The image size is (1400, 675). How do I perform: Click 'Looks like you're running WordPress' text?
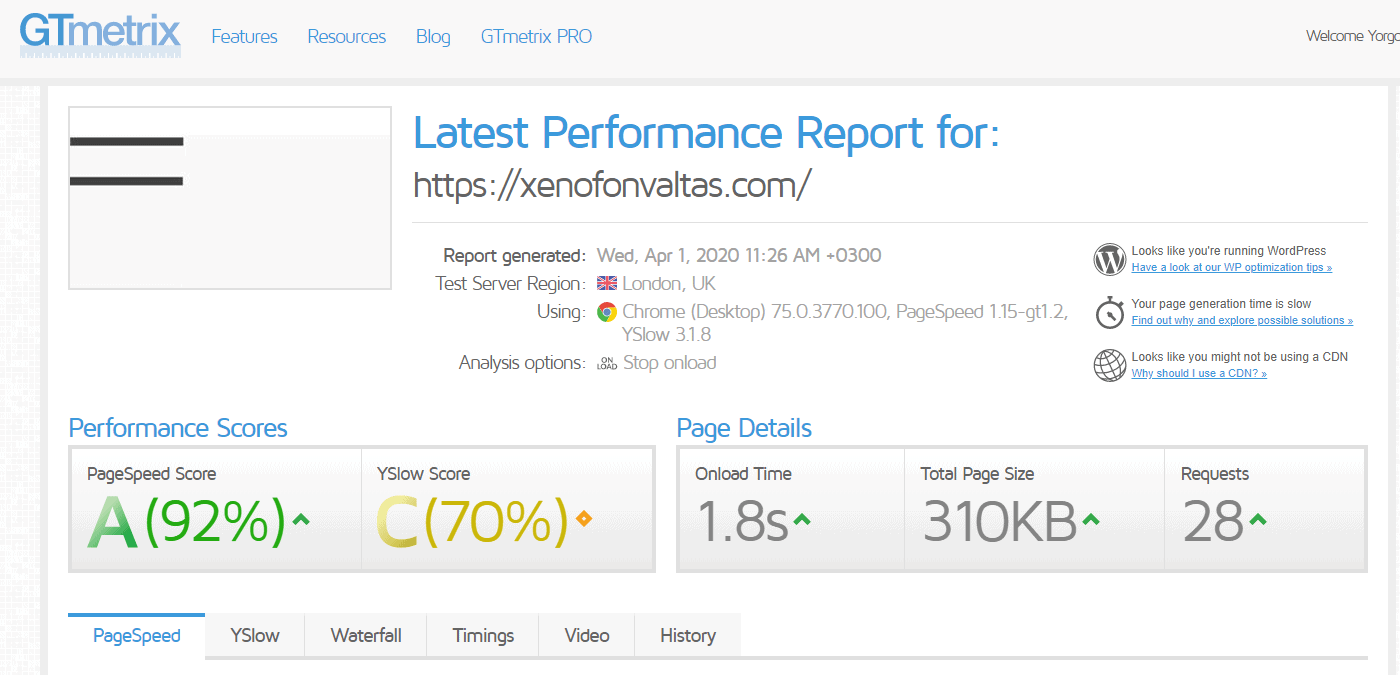pyautogui.click(x=1229, y=251)
